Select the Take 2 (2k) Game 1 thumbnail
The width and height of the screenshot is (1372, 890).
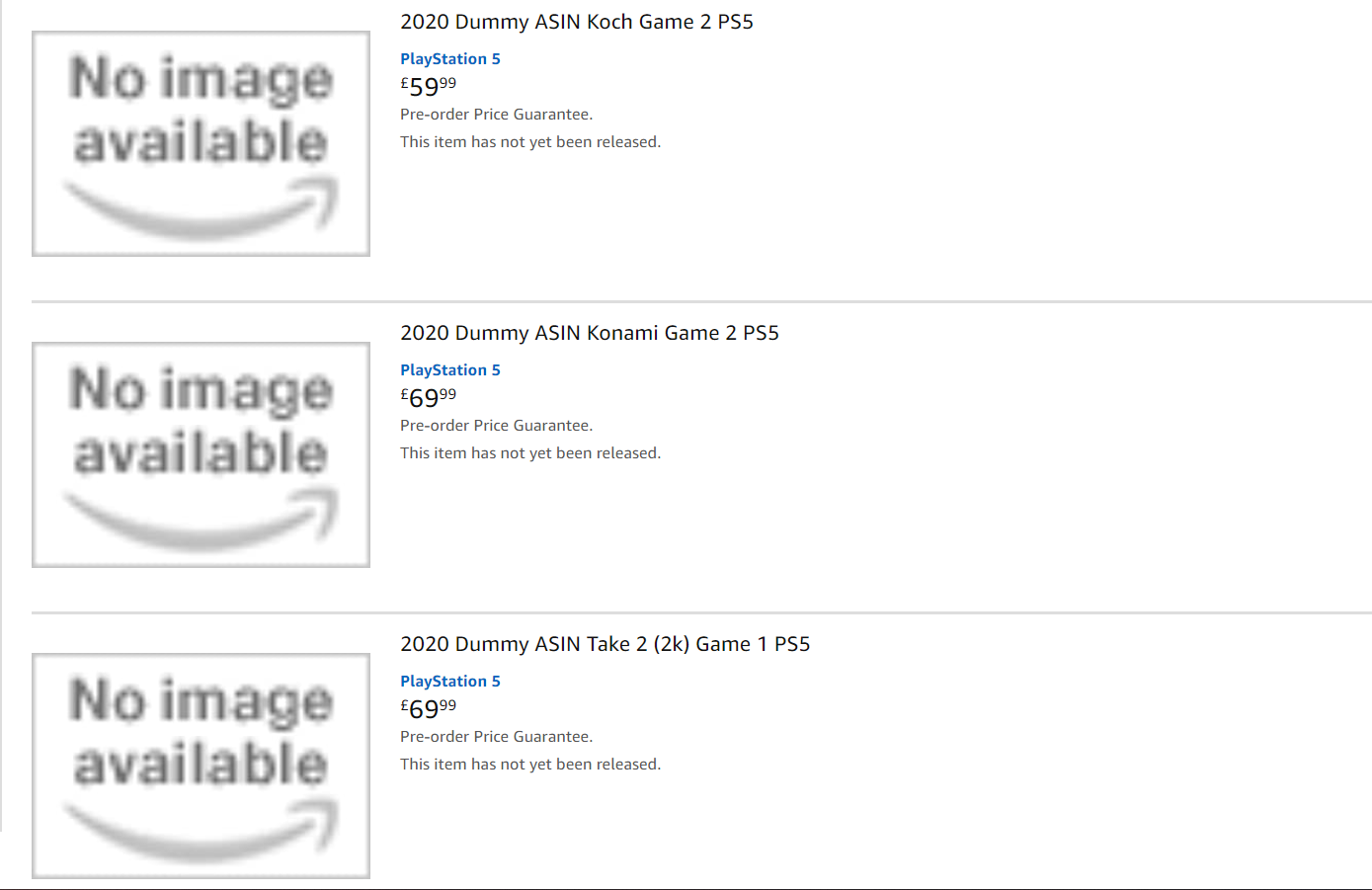tap(201, 766)
